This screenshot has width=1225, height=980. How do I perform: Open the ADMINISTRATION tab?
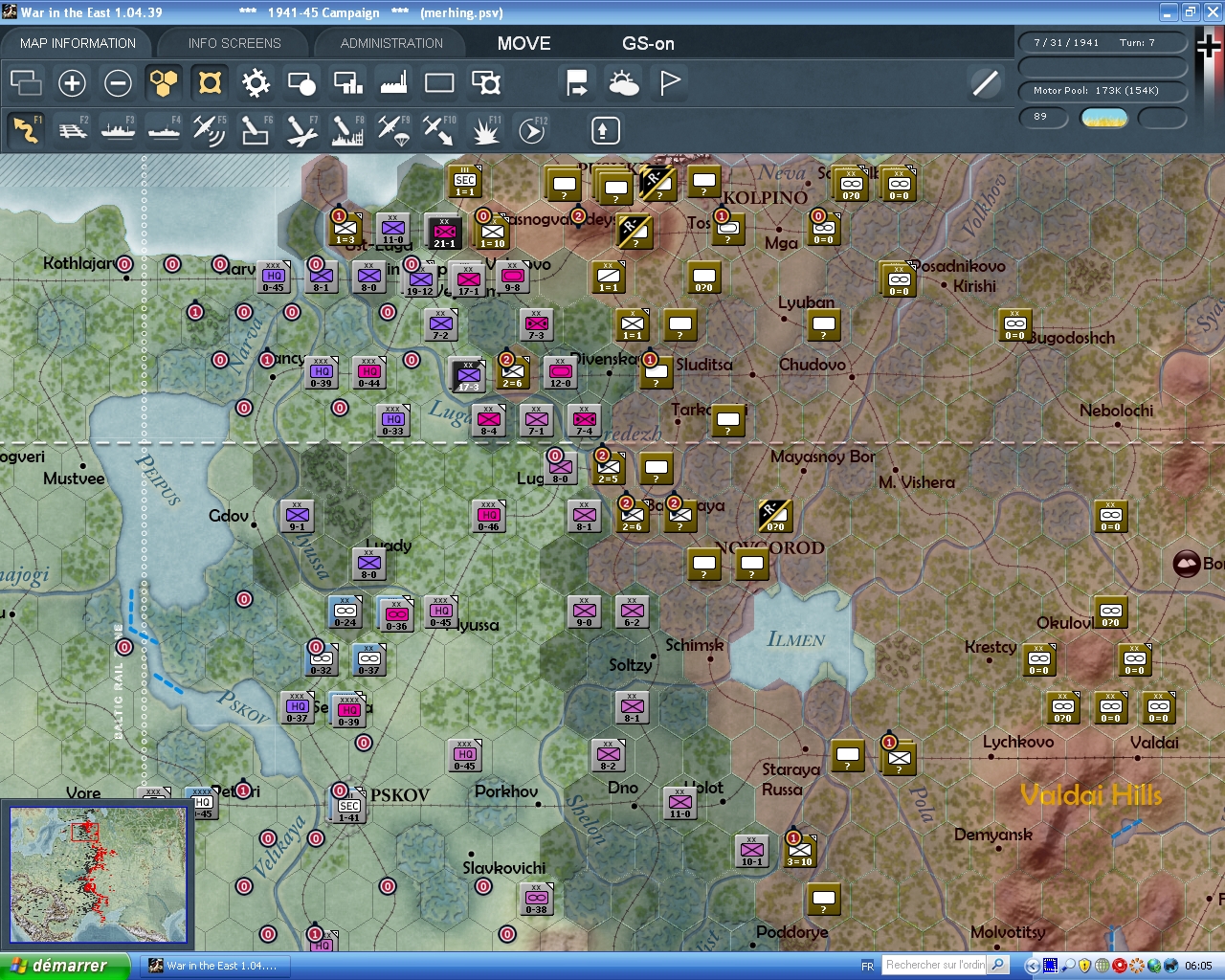[391, 43]
